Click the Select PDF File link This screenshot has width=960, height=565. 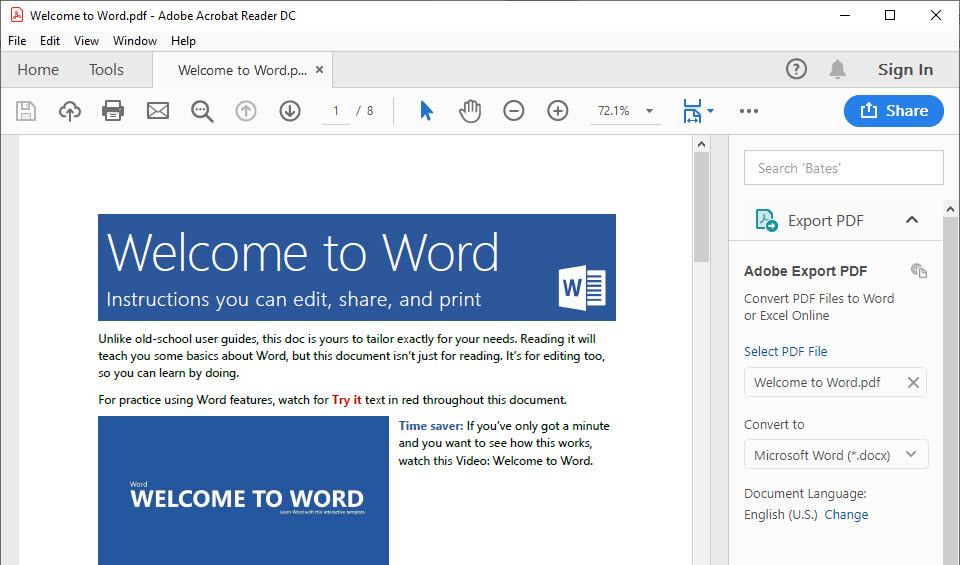pyautogui.click(x=786, y=351)
